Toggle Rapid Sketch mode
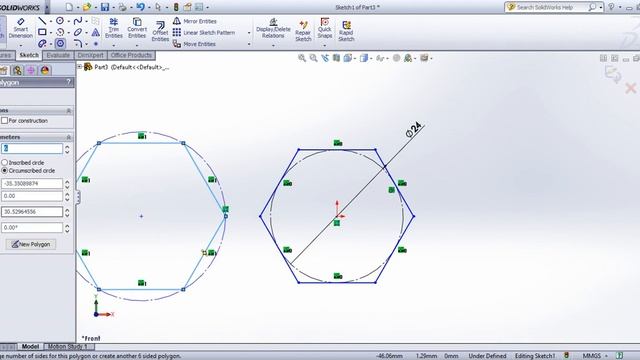 point(346,31)
